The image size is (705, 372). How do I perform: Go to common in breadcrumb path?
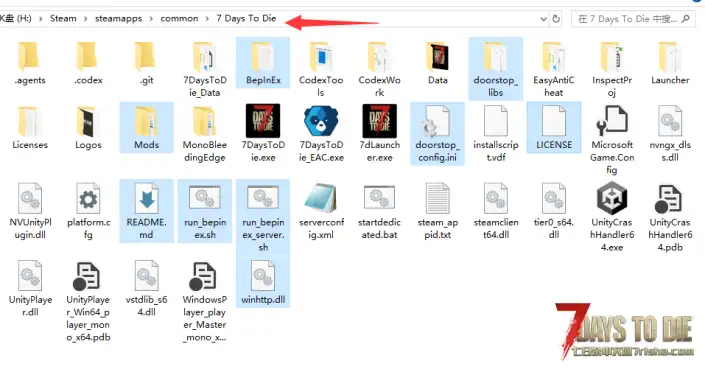click(179, 18)
